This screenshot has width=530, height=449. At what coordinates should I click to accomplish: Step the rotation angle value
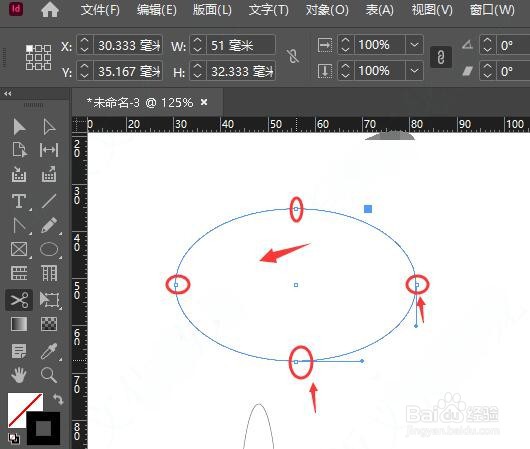[x=487, y=45]
